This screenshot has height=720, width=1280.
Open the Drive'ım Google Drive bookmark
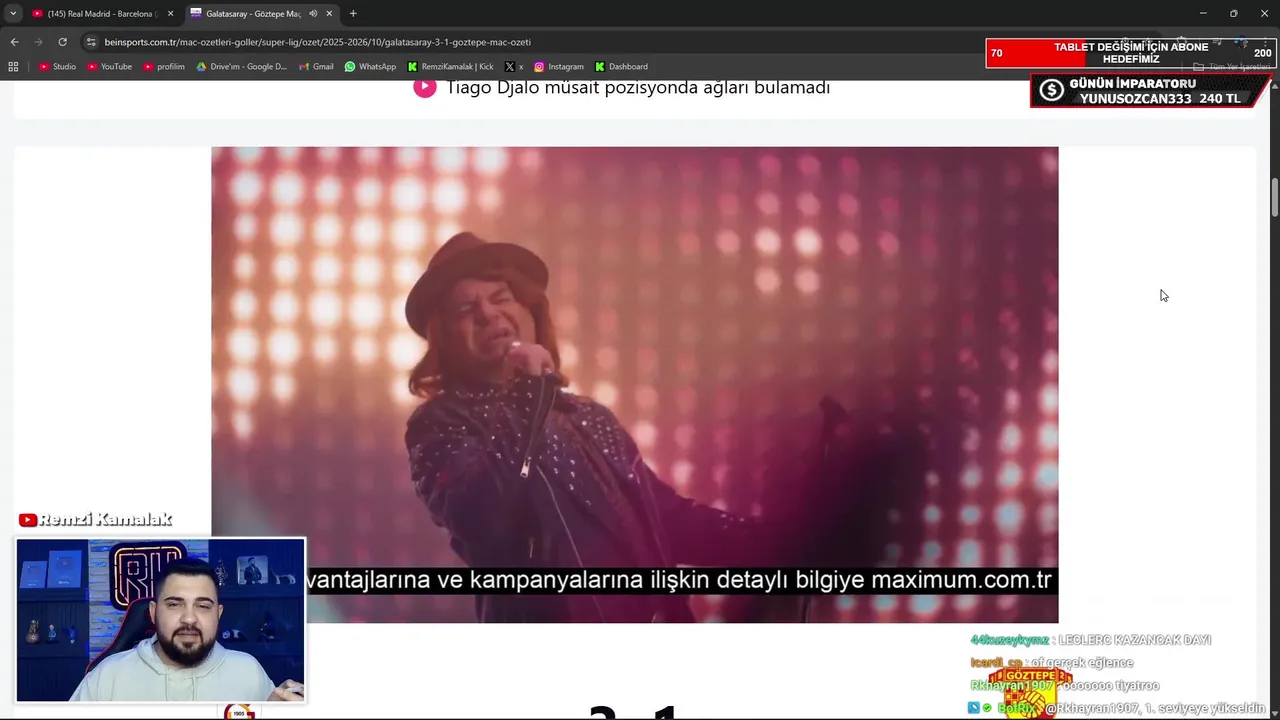[x=241, y=66]
